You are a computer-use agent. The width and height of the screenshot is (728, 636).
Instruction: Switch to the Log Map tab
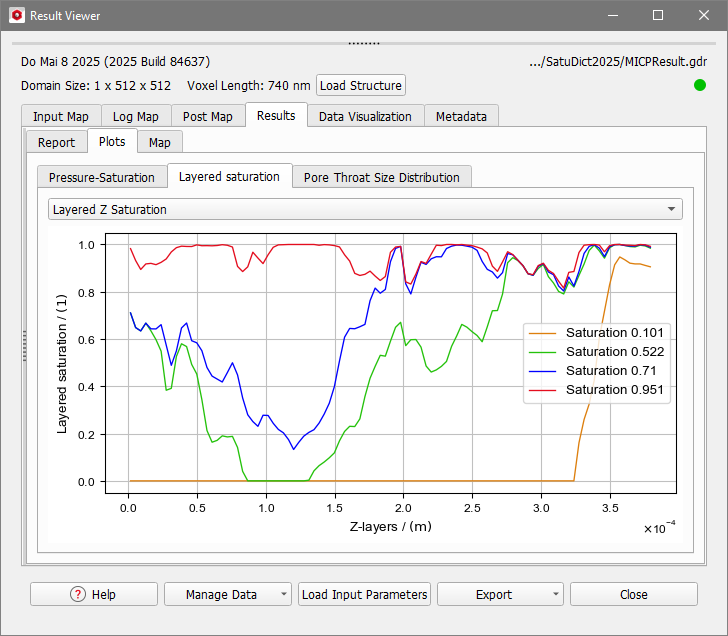[x=136, y=116]
